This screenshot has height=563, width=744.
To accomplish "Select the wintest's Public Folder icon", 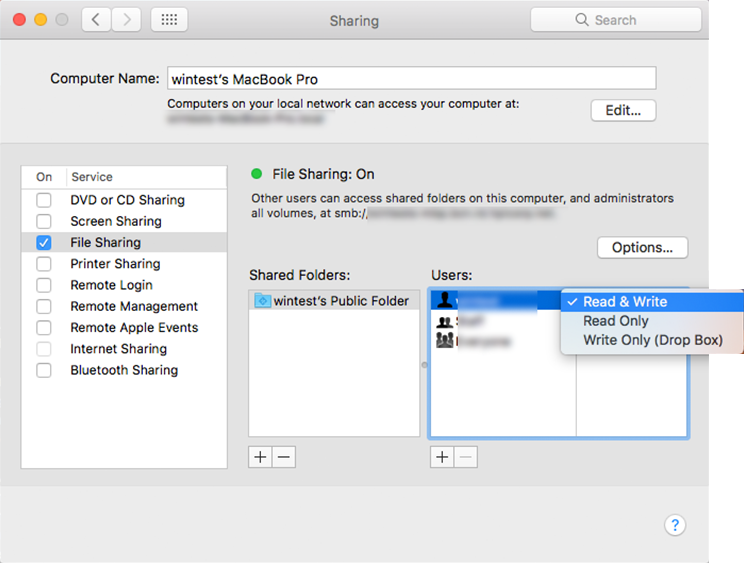I will (x=263, y=301).
